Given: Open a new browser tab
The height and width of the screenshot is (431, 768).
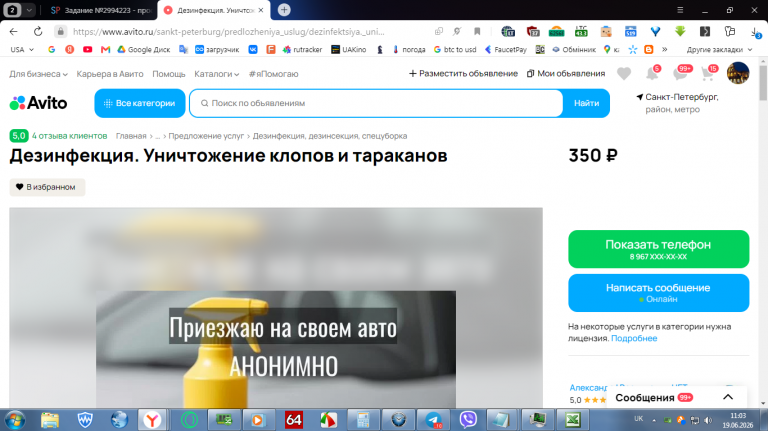Looking at the screenshot, I should point(284,10).
